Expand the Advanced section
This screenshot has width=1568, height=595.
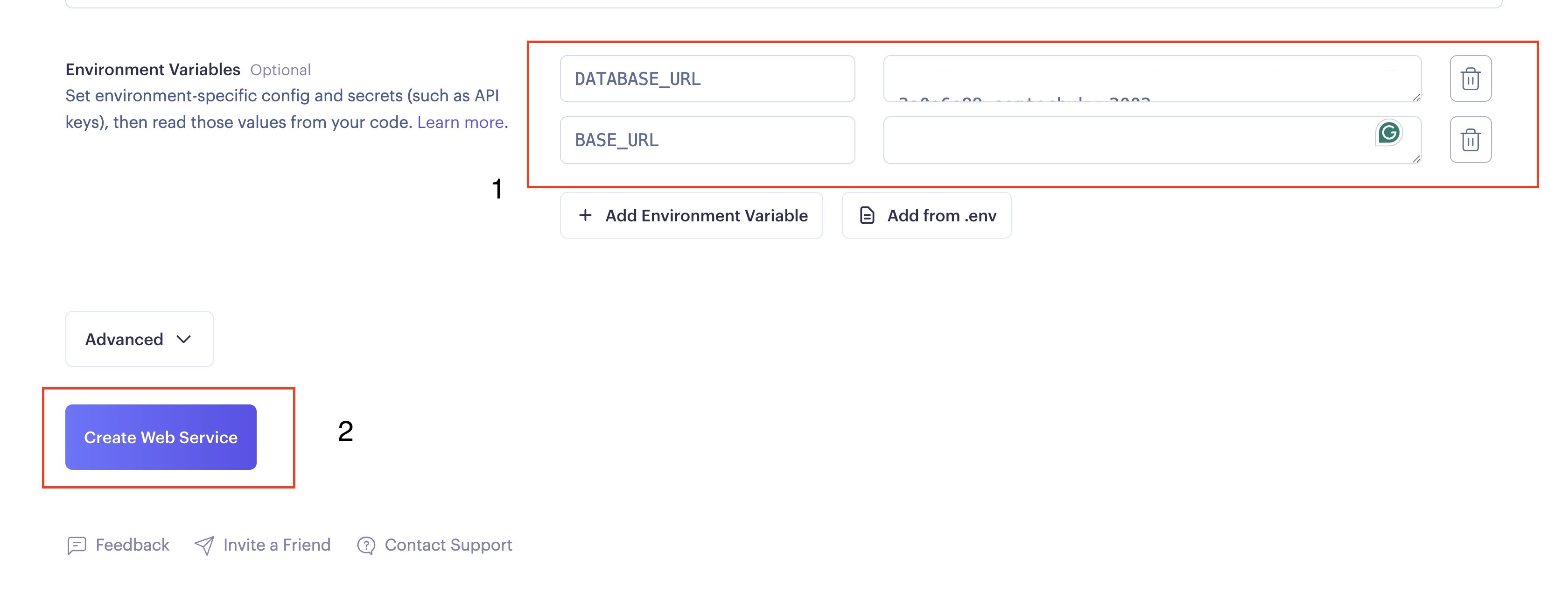coord(140,339)
